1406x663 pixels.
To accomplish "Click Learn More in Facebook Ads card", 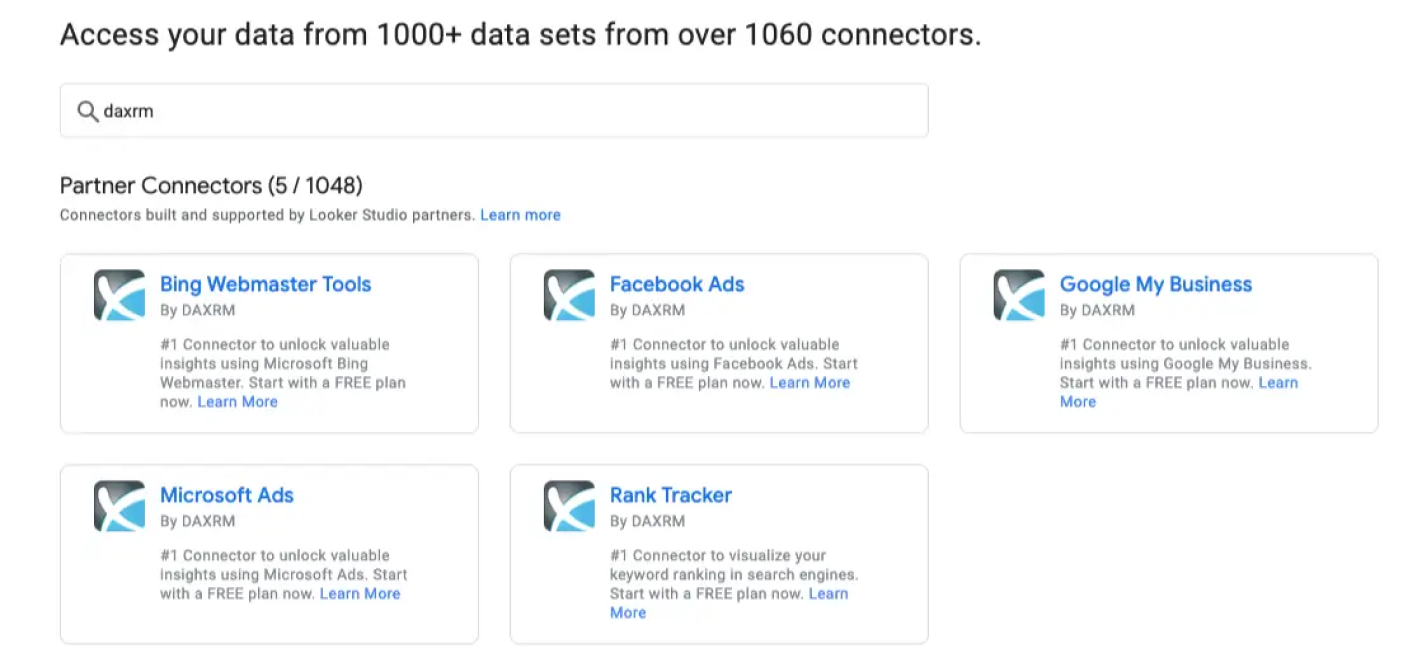I will tap(810, 383).
